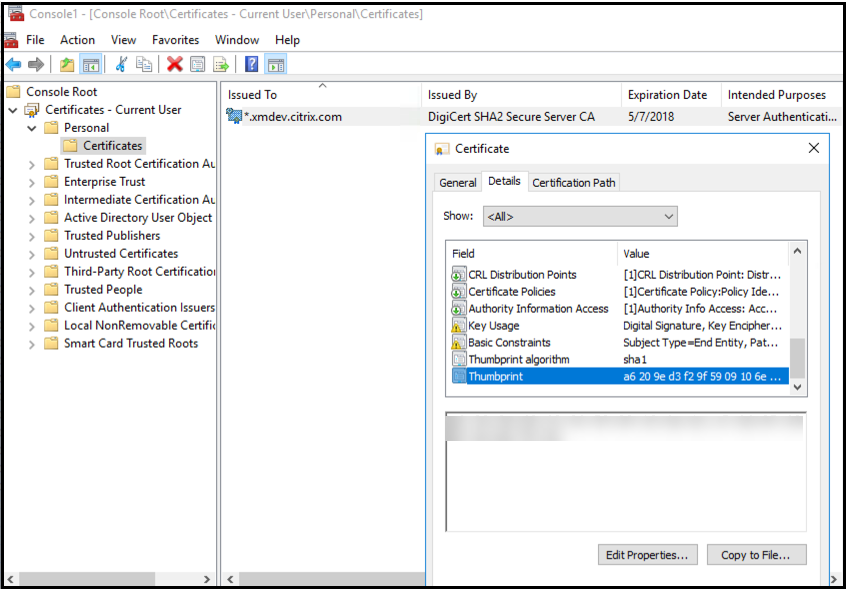Click the Copy toolbar icon
This screenshot has height=589, width=846.
click(x=144, y=65)
